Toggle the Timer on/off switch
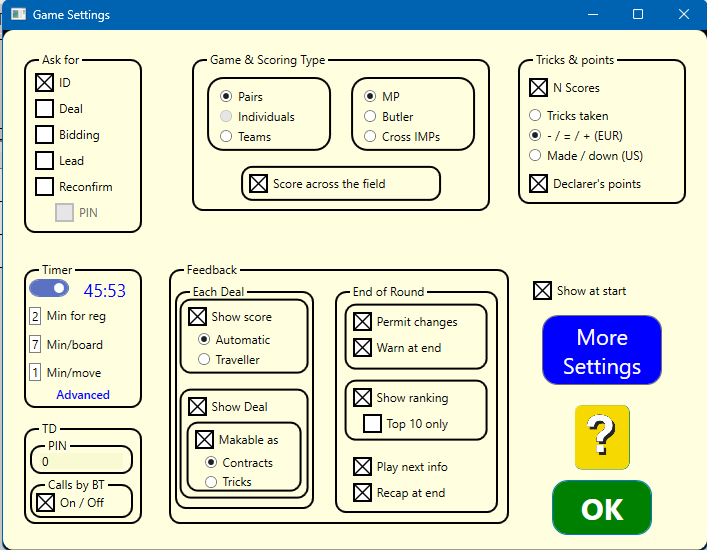 [49, 289]
